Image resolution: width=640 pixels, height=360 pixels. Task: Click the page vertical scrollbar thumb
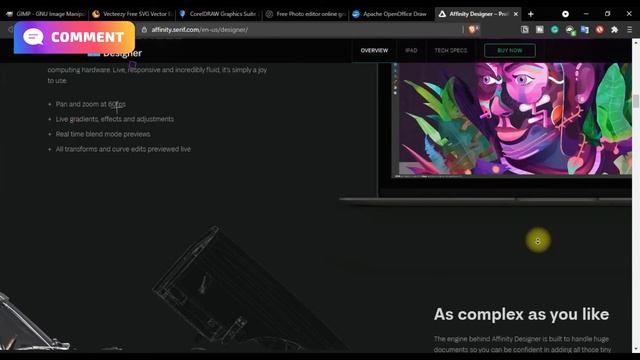tap(636, 100)
